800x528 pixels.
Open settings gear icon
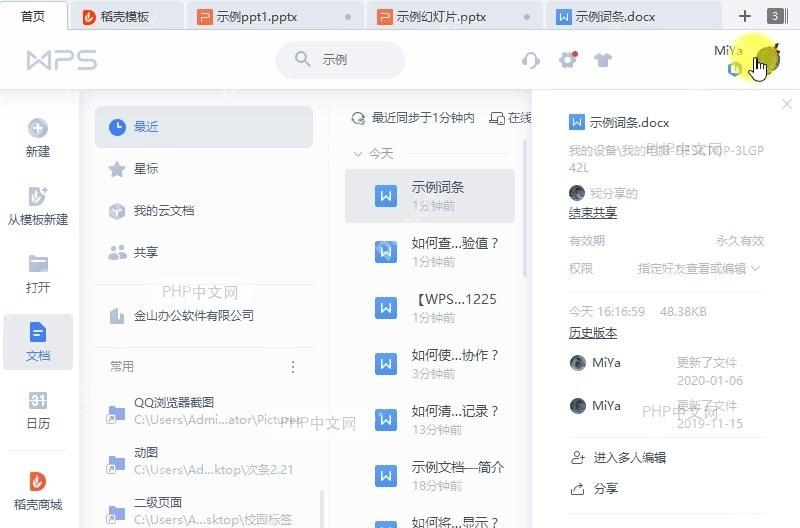pyautogui.click(x=568, y=60)
